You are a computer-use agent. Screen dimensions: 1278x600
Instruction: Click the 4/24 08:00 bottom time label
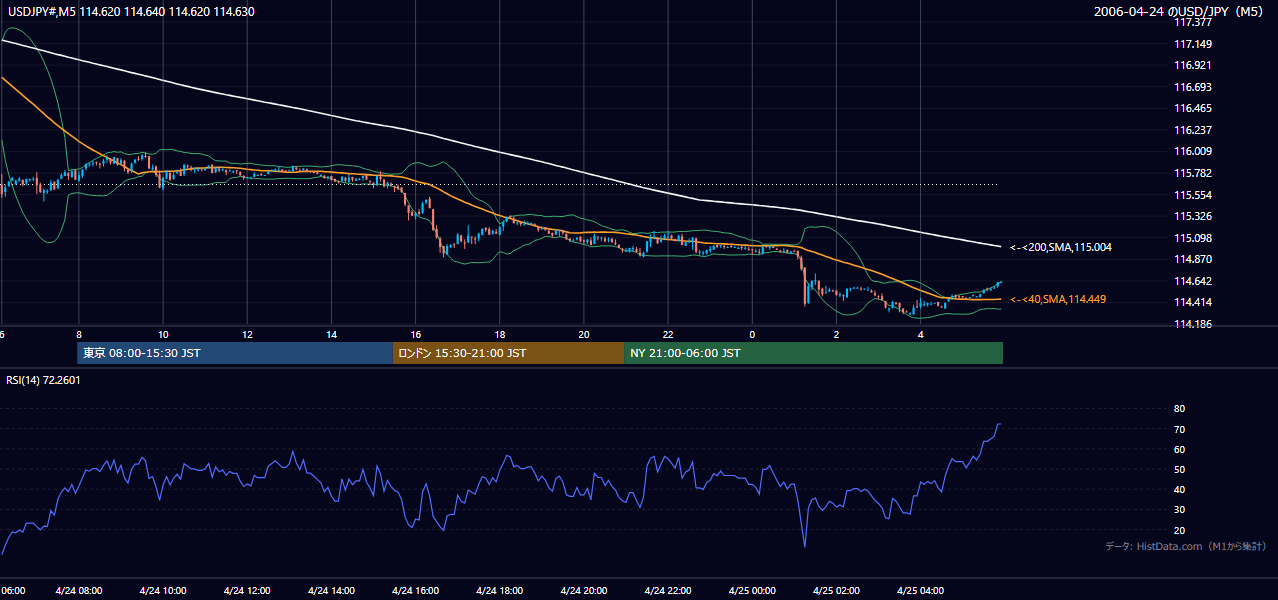point(78,590)
